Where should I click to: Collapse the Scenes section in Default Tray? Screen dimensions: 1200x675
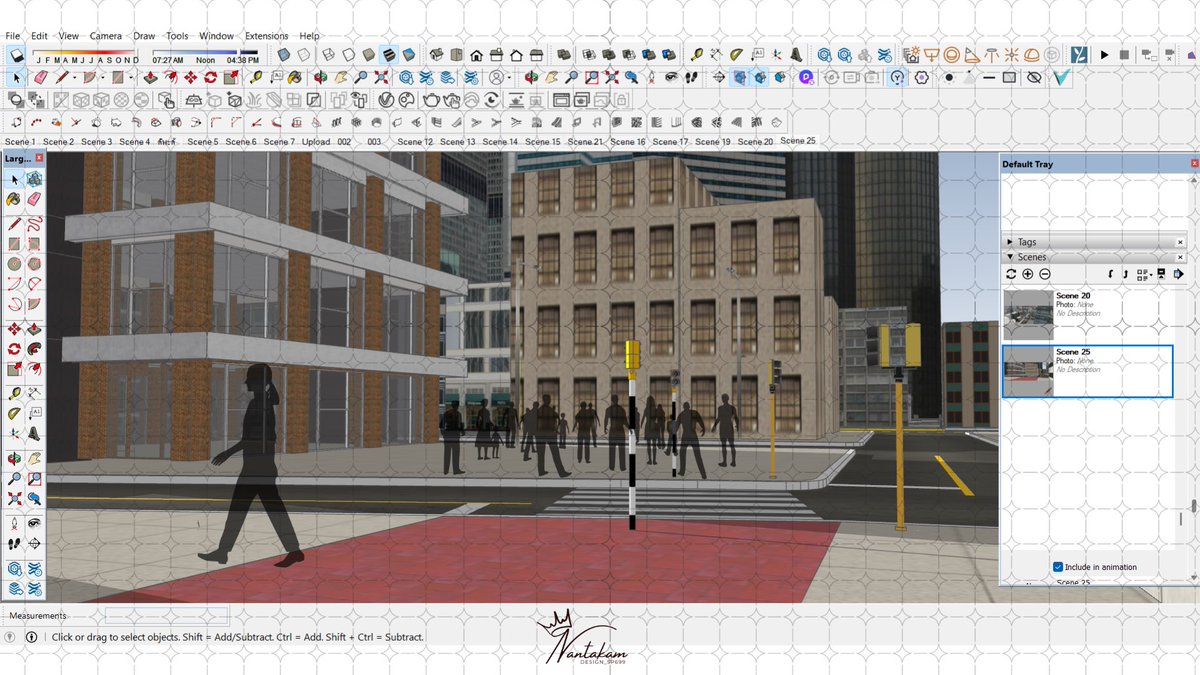click(1010, 257)
